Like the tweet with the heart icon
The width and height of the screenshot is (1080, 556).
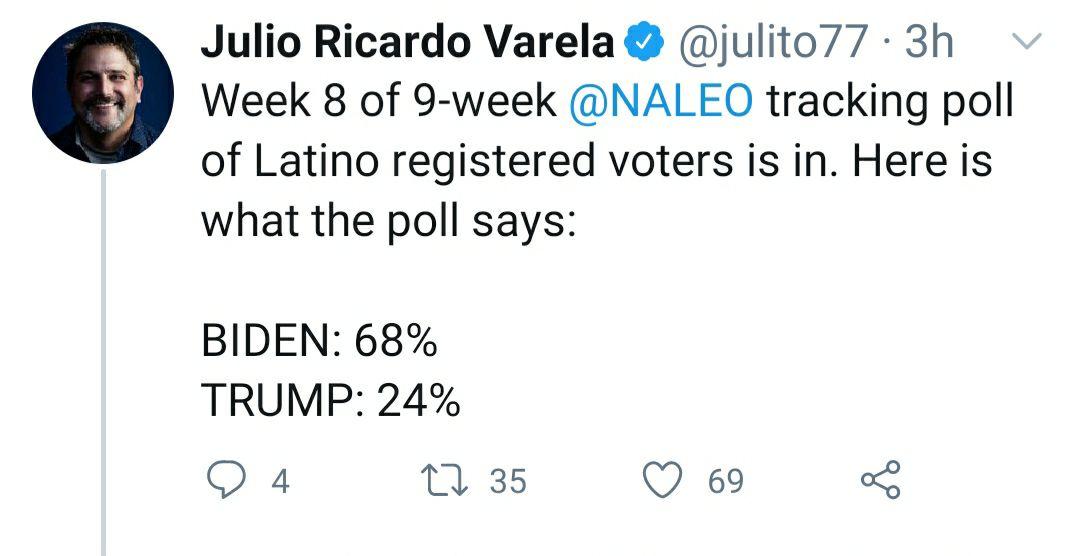click(663, 481)
